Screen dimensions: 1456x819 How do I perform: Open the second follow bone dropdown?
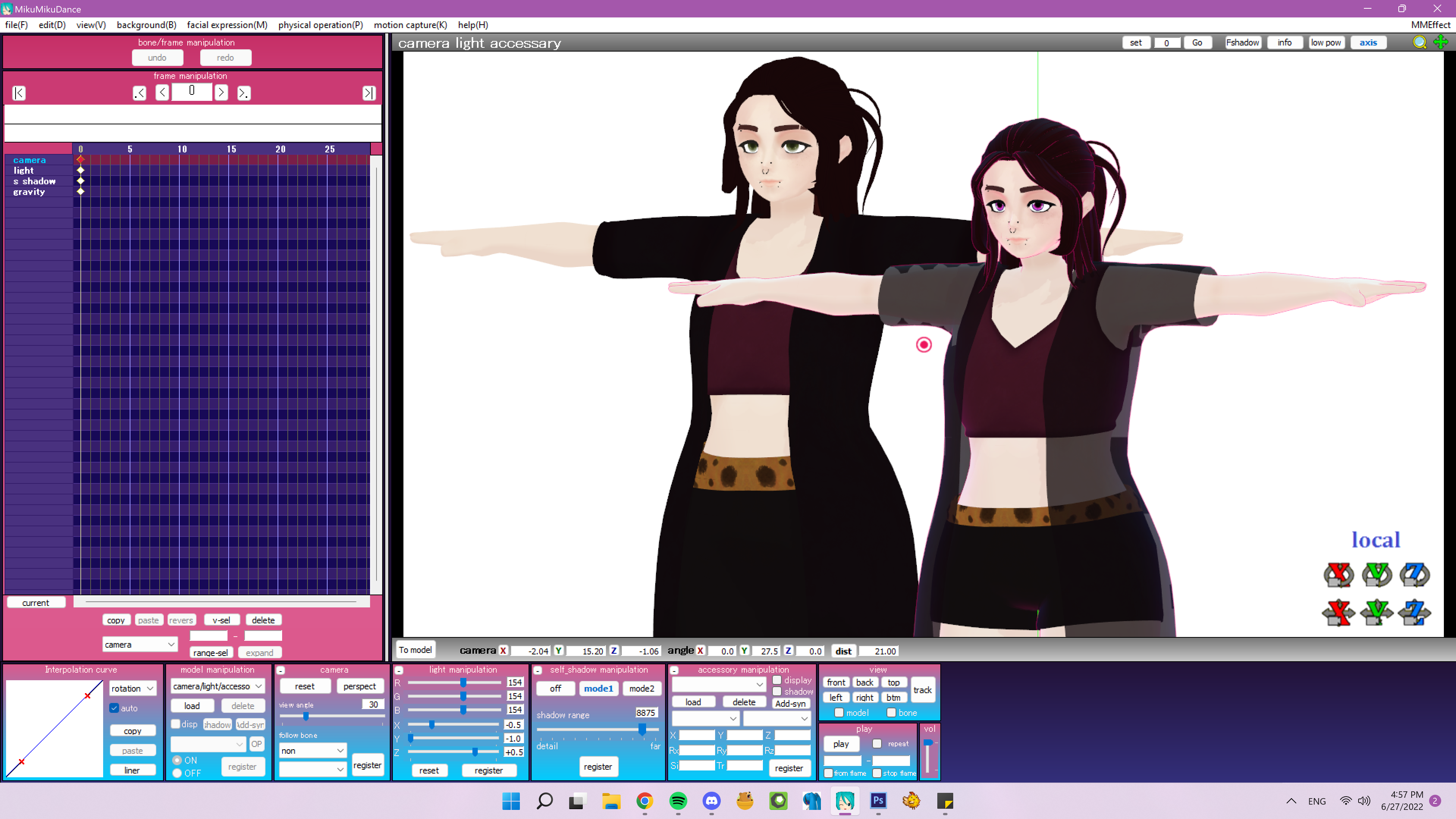click(312, 769)
